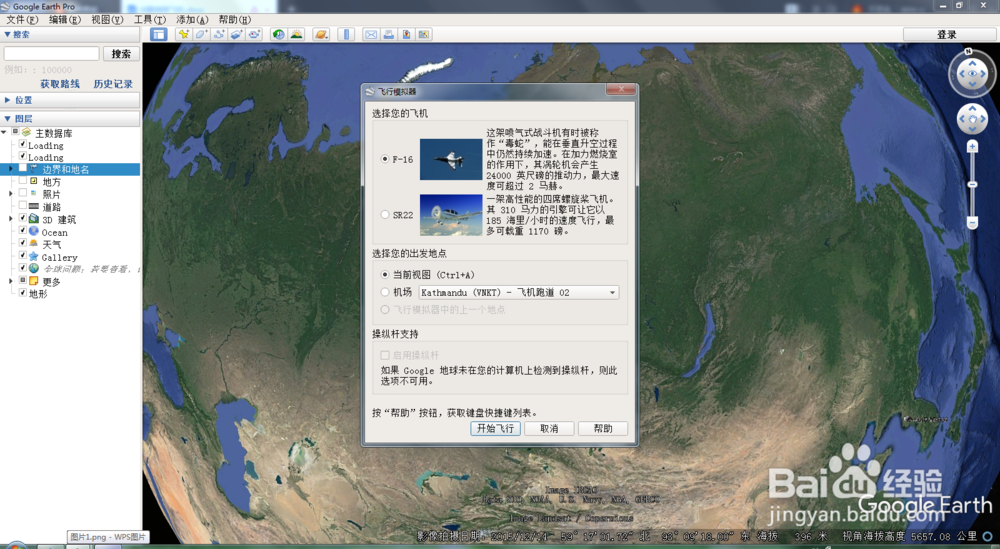This screenshot has width=1000, height=549.
Task: Click the zoom slider handle
Action: coord(973,184)
